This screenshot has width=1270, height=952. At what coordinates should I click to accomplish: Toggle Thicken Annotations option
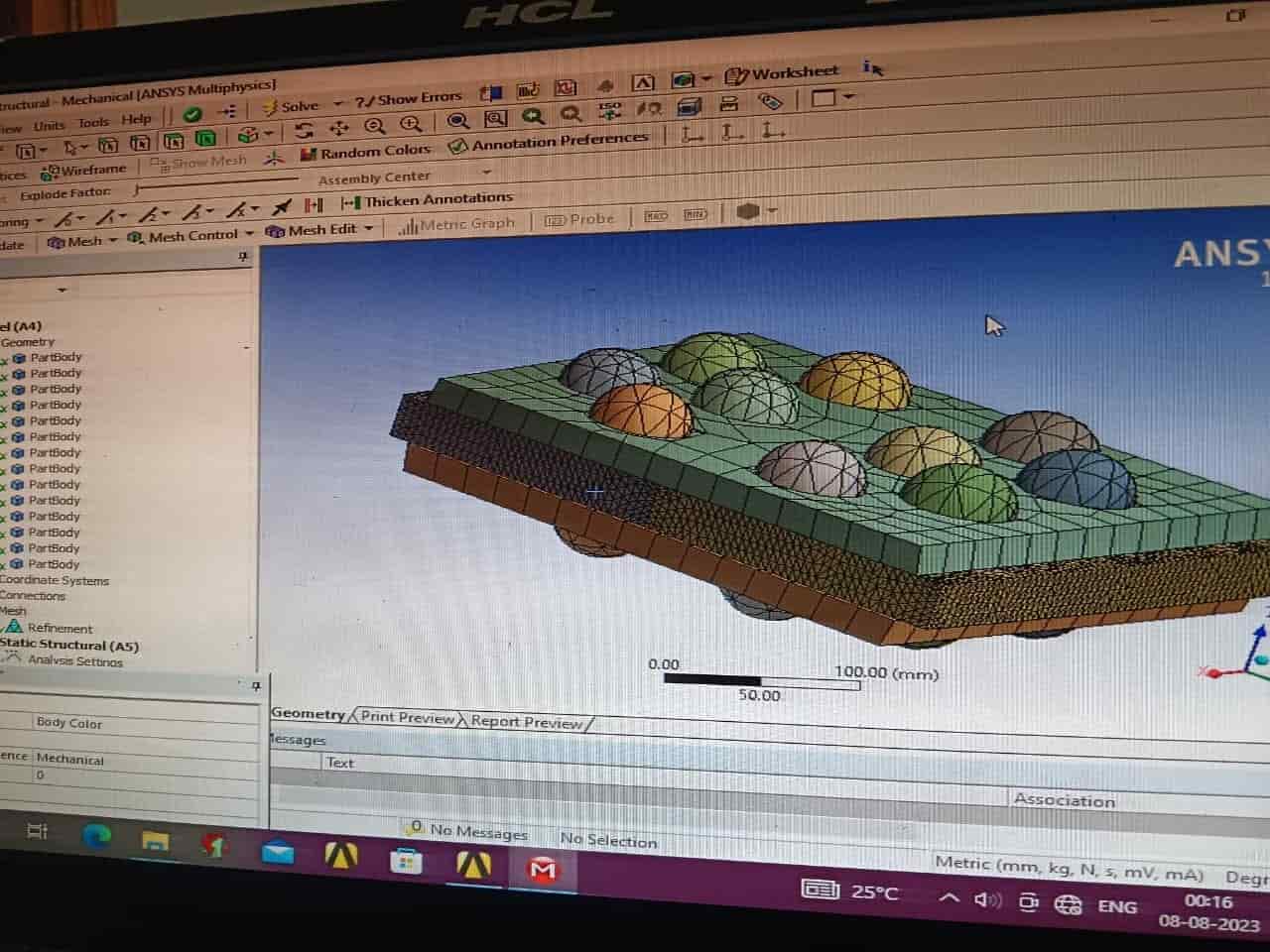click(x=428, y=200)
